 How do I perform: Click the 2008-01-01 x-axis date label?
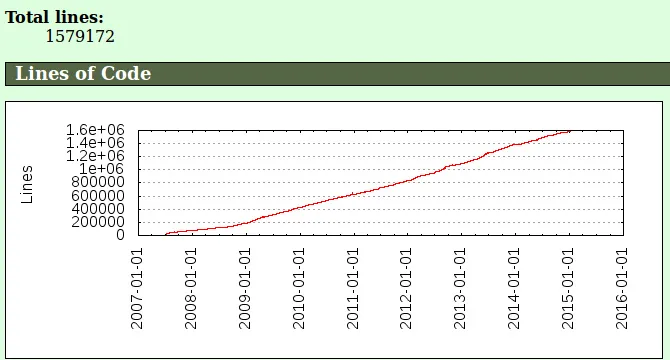coord(191,289)
